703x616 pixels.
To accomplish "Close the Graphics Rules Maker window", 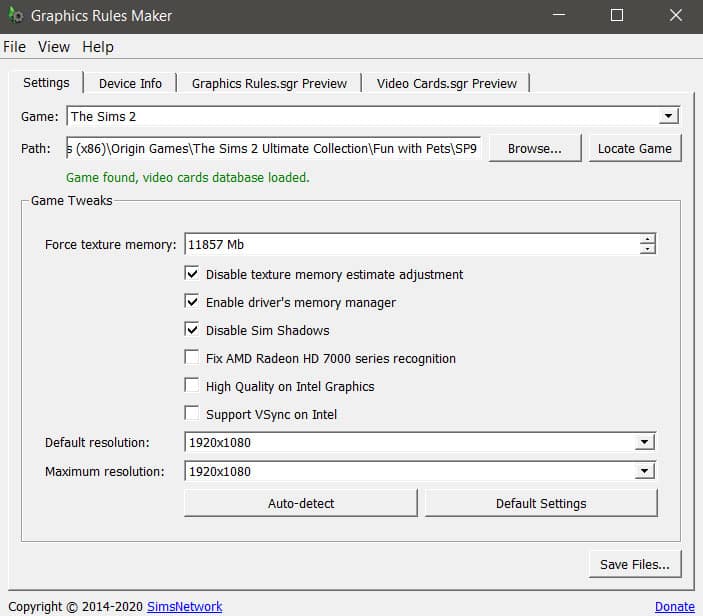I will pos(676,15).
